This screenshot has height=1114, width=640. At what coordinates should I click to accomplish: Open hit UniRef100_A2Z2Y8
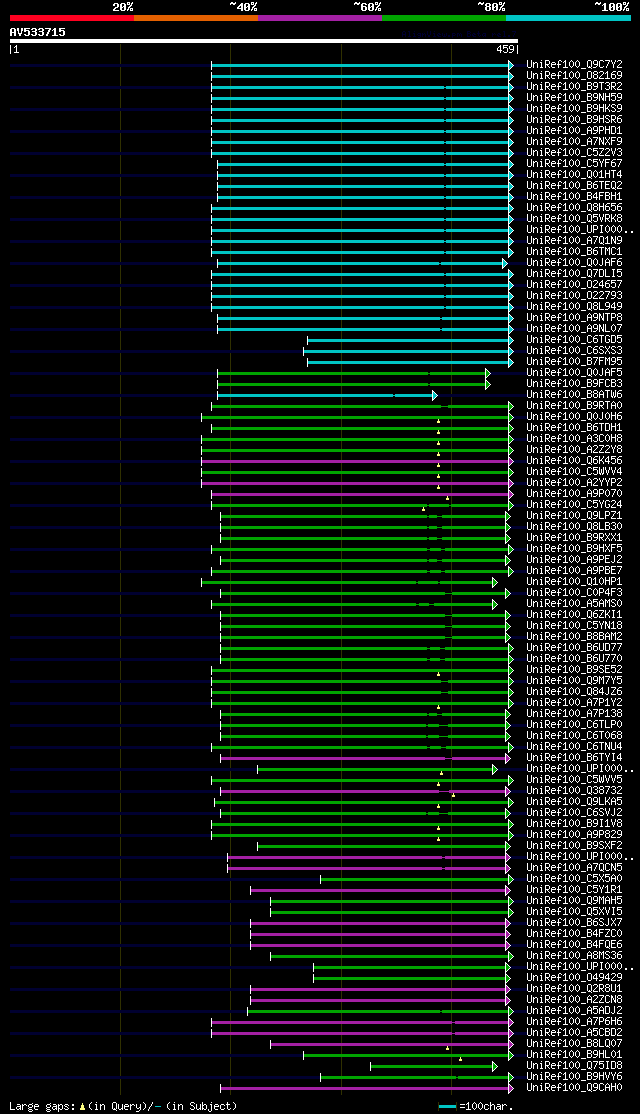575,450
